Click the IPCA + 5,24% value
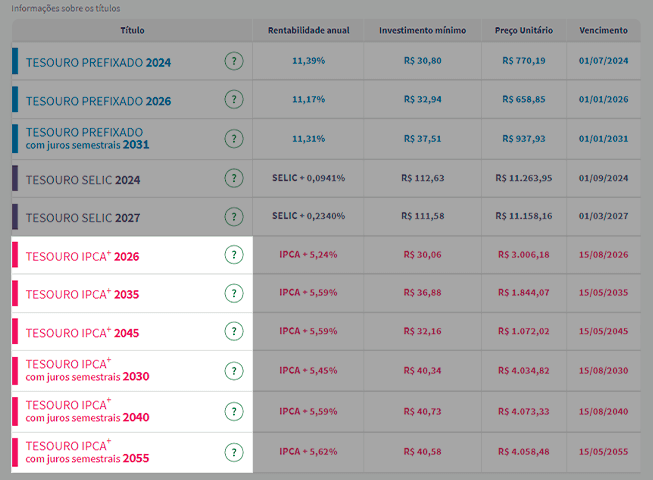The height and width of the screenshot is (480, 653). coord(308,255)
